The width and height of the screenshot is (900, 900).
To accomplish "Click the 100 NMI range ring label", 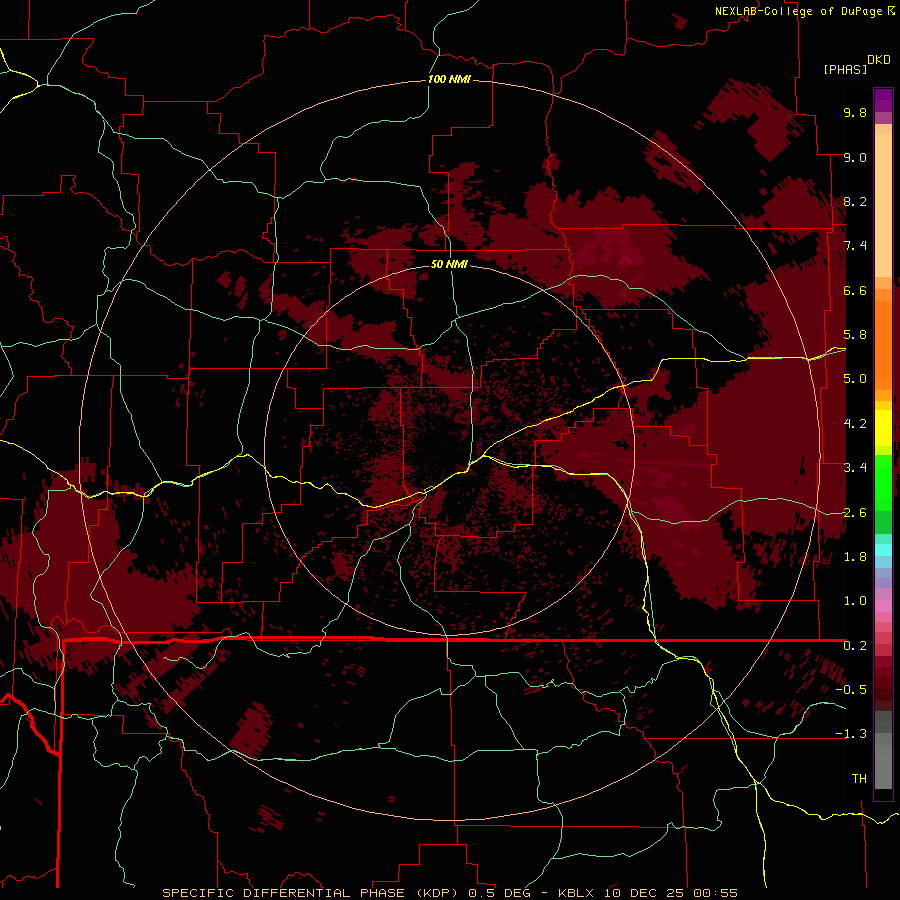I will [x=449, y=79].
